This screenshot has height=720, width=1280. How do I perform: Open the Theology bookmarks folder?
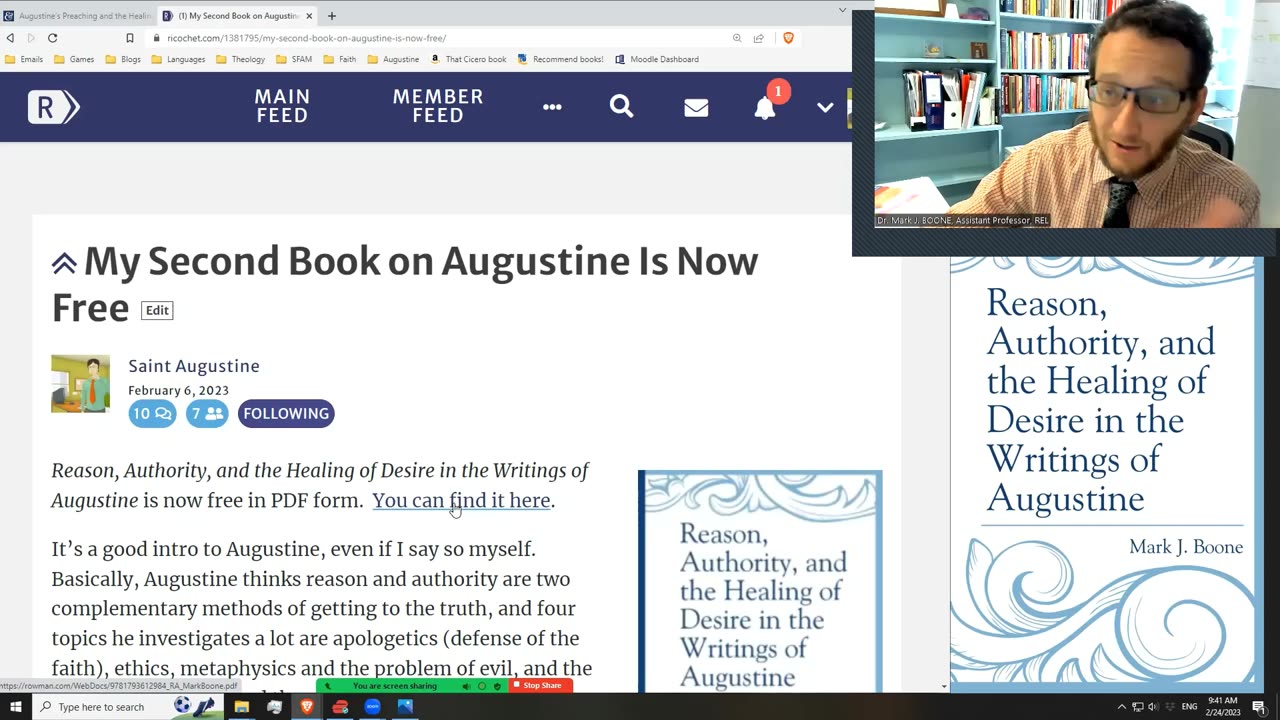[240, 59]
